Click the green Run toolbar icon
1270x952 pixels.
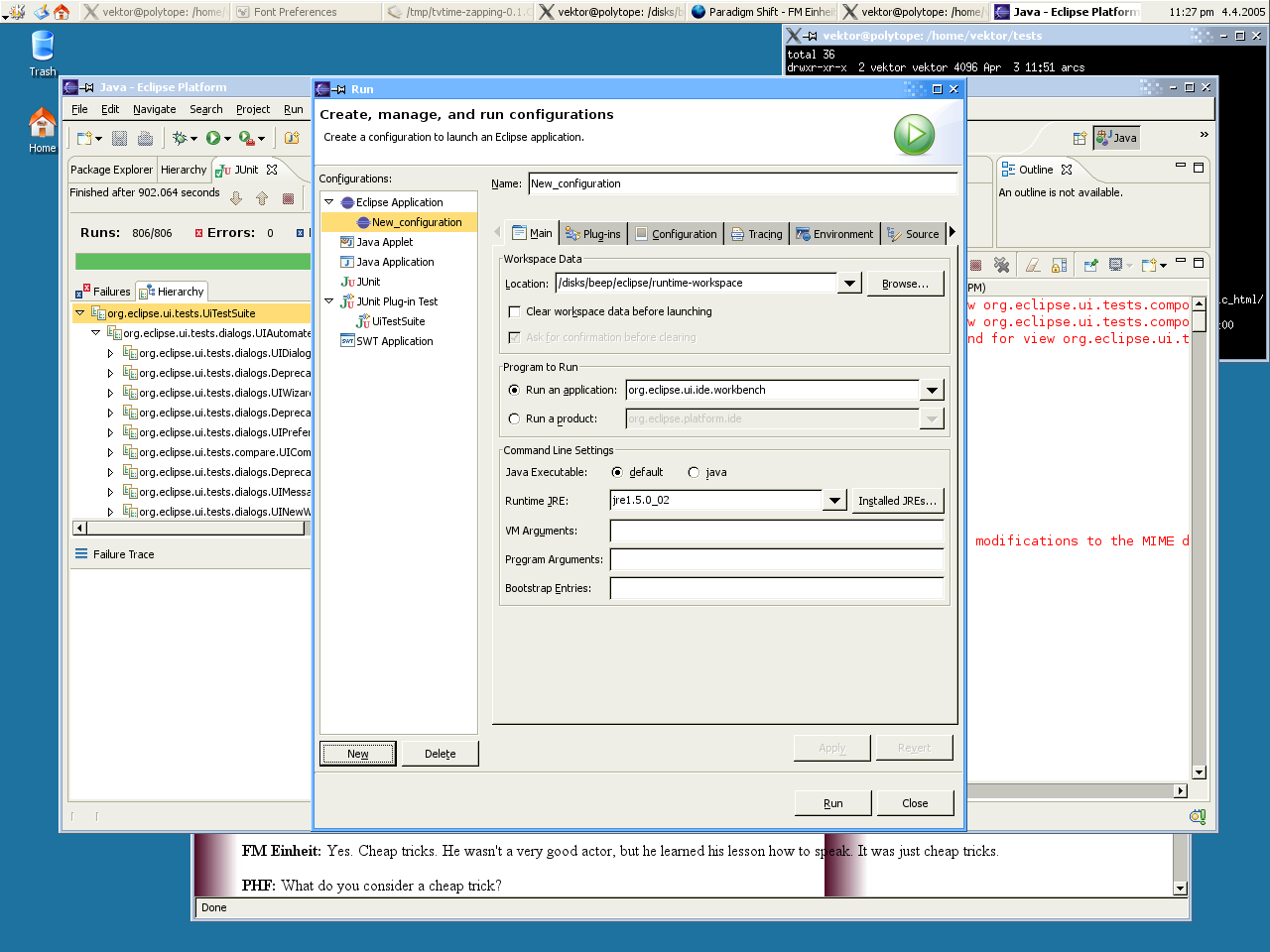click(213, 138)
